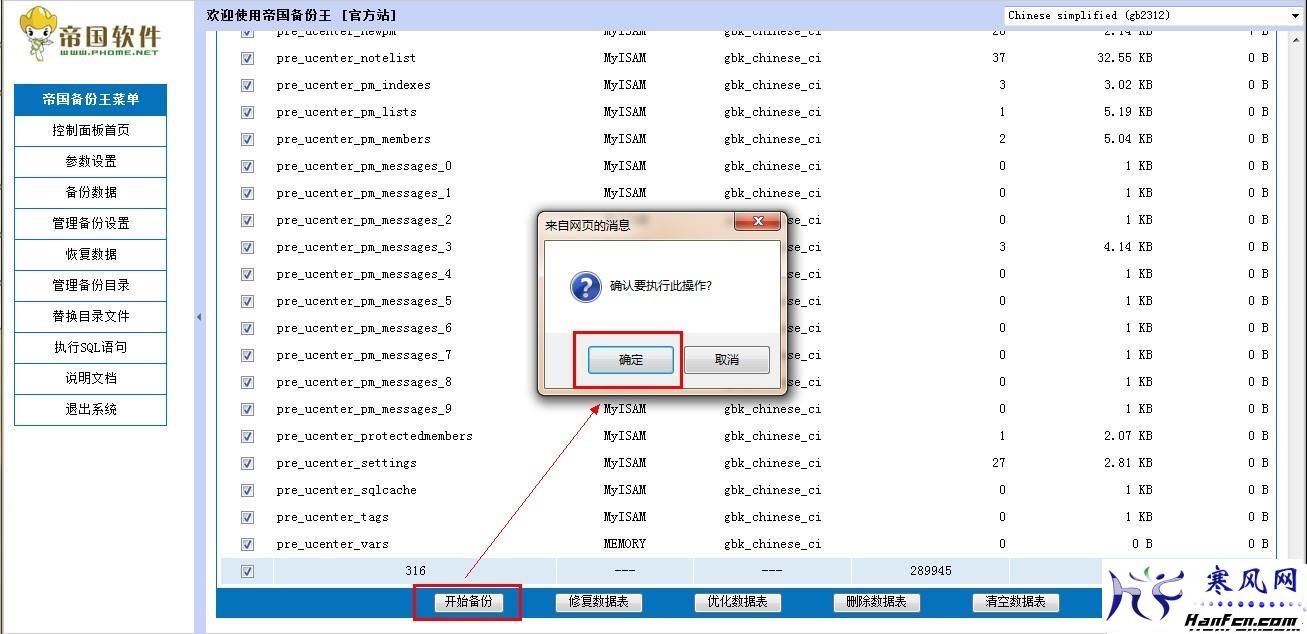Click 开始备份 button
This screenshot has height=634, width=1307.
pos(468,602)
